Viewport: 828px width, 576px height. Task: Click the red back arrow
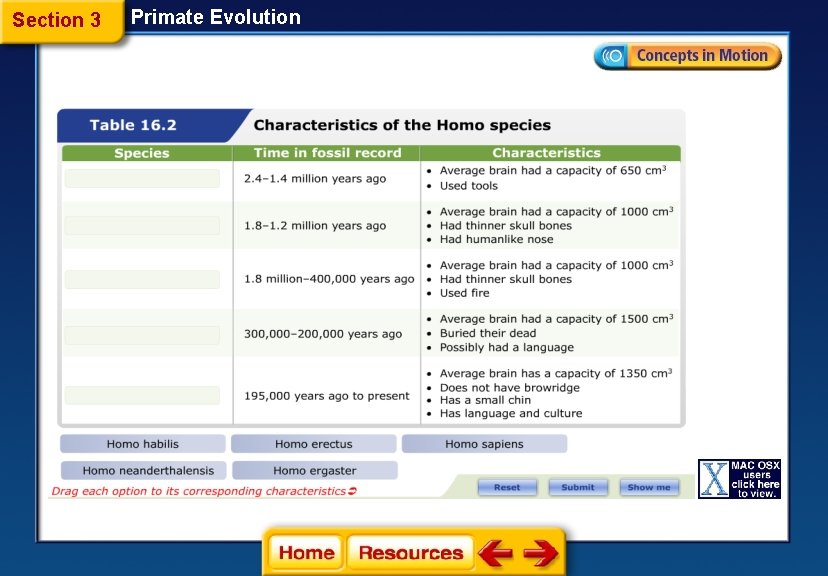point(495,553)
